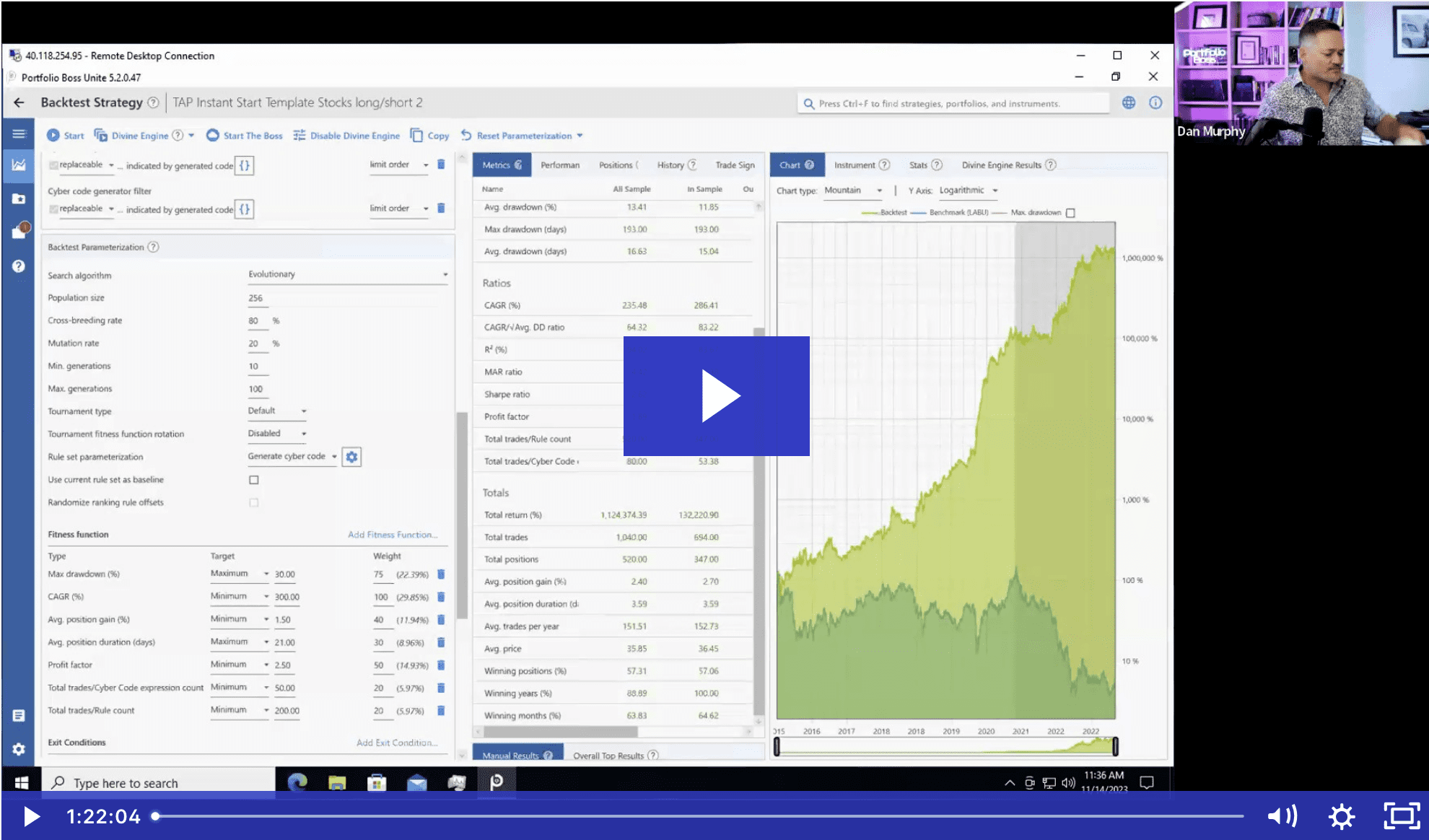Open the folder icon in left sidebar

pyautogui.click(x=19, y=198)
